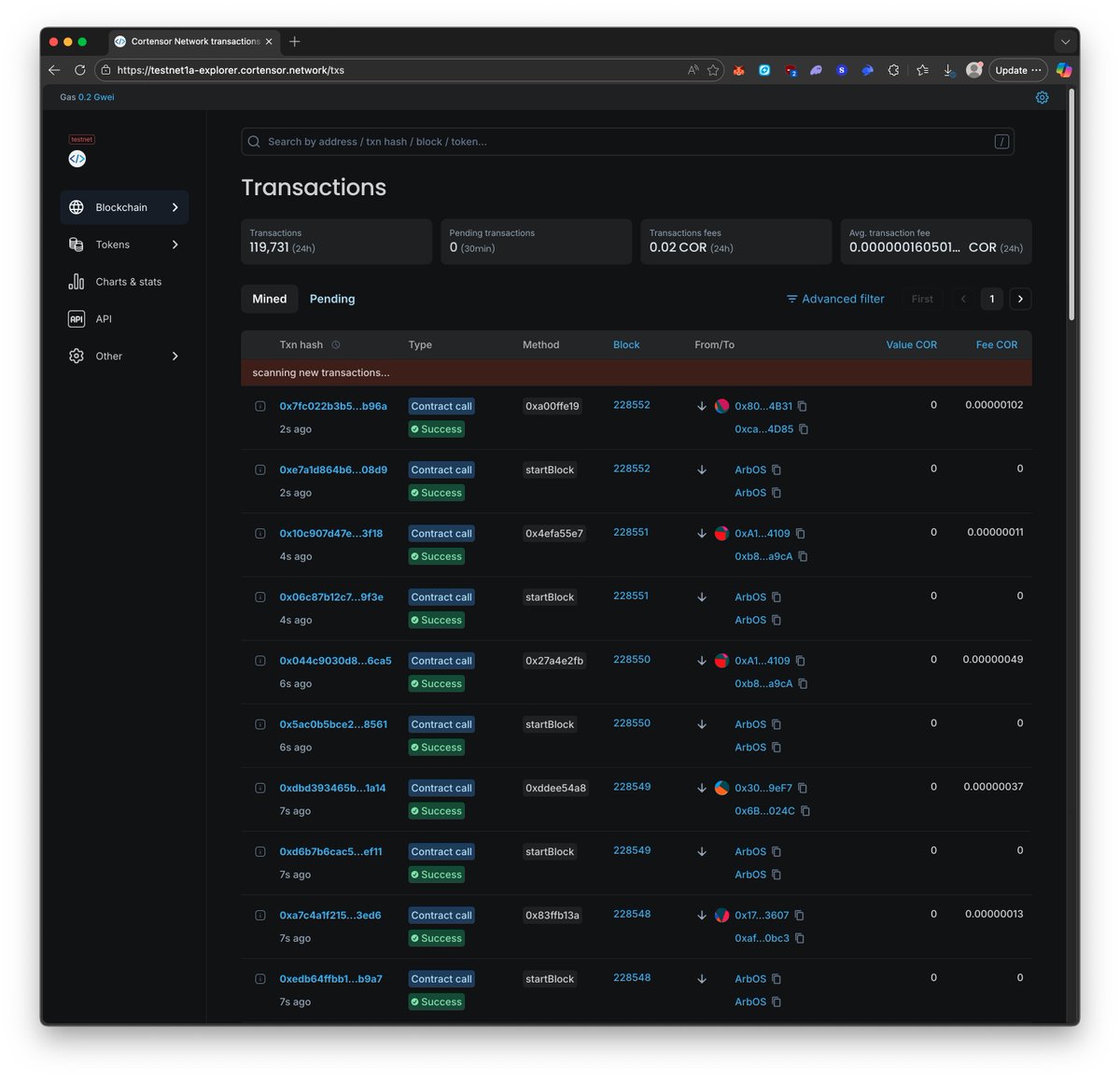Screen dimensions: 1120x1079
Task: Expand the Other sidebar menu
Action: (124, 356)
